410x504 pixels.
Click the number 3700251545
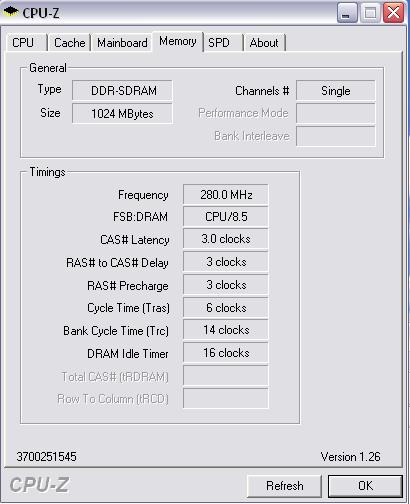pyautogui.click(x=46, y=457)
